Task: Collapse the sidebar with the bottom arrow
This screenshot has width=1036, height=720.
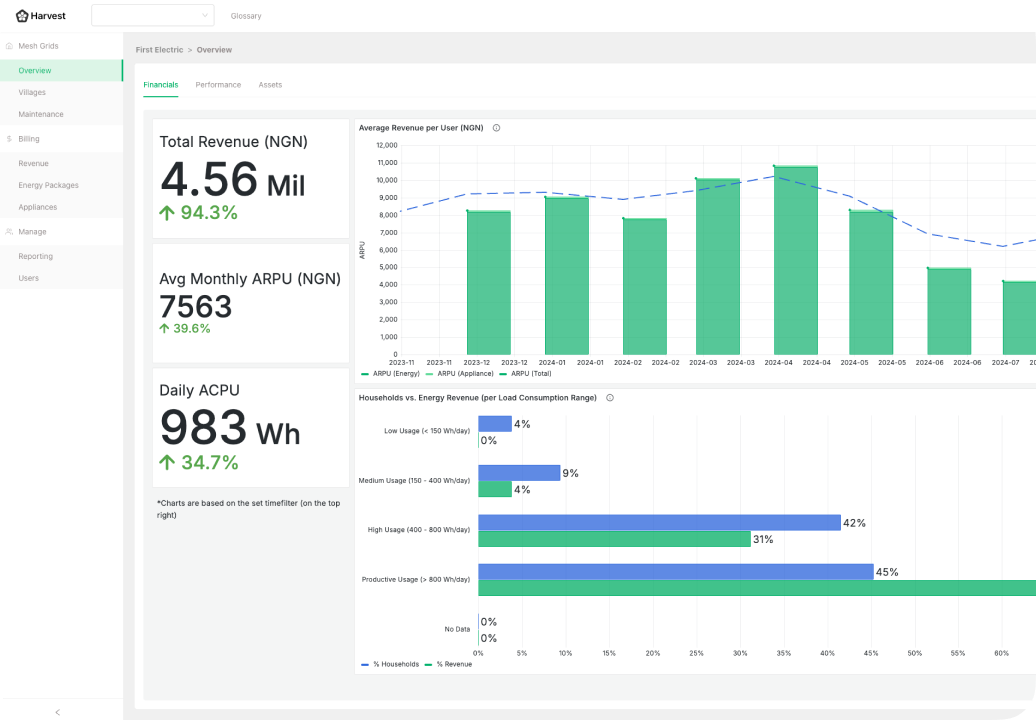Action: pos(57,712)
